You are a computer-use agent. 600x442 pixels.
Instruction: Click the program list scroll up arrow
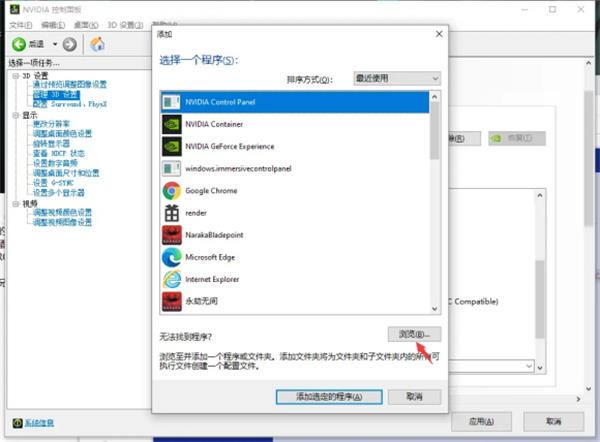(434, 97)
